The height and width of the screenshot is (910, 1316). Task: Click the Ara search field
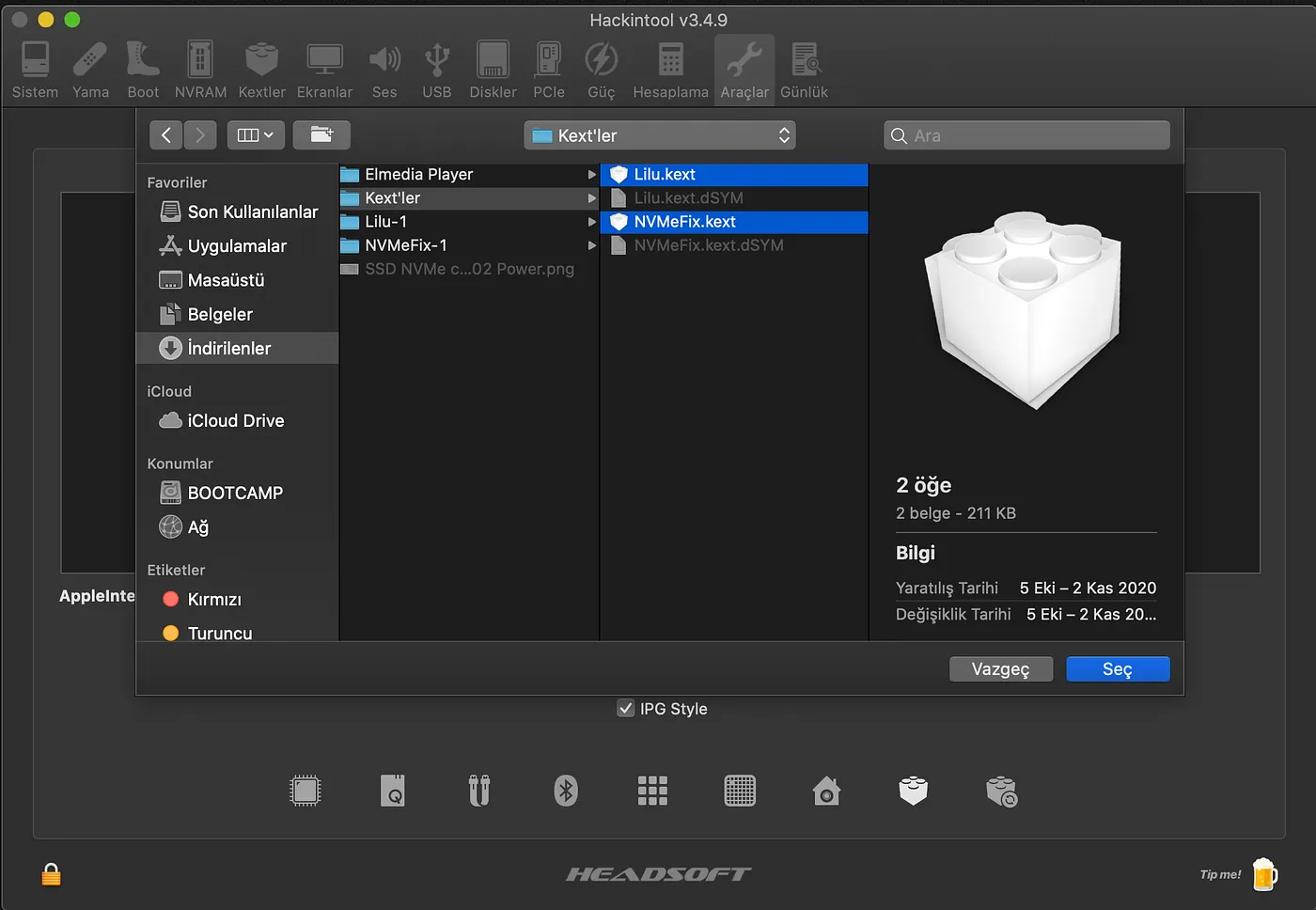point(1027,135)
